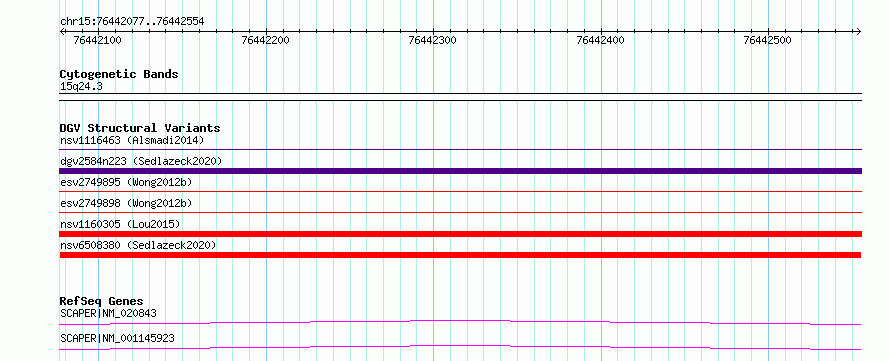The image size is (890, 361).
Task: Click the 76442300 ruler tick label
Action: pos(433,40)
